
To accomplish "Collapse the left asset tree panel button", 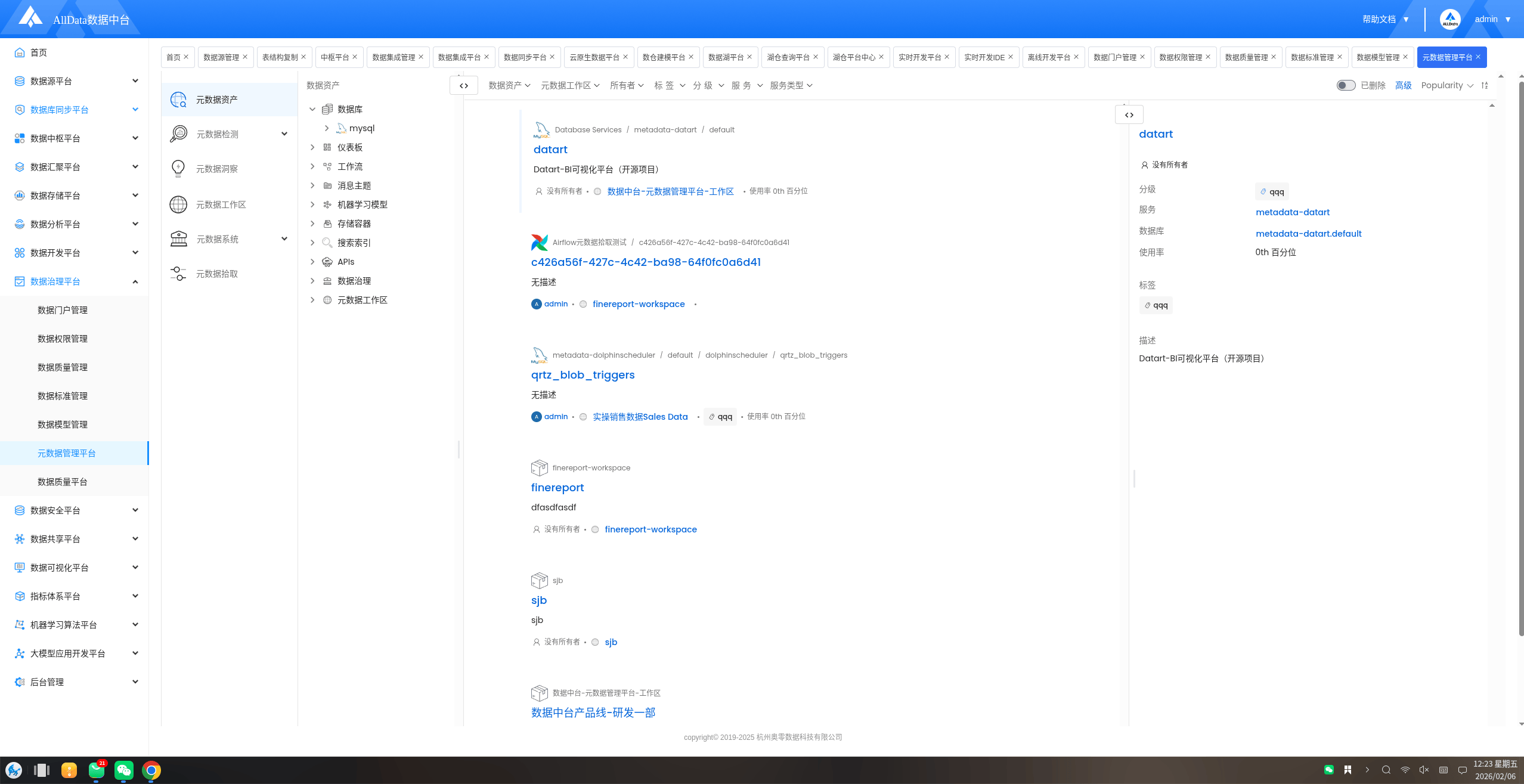I will point(464,85).
